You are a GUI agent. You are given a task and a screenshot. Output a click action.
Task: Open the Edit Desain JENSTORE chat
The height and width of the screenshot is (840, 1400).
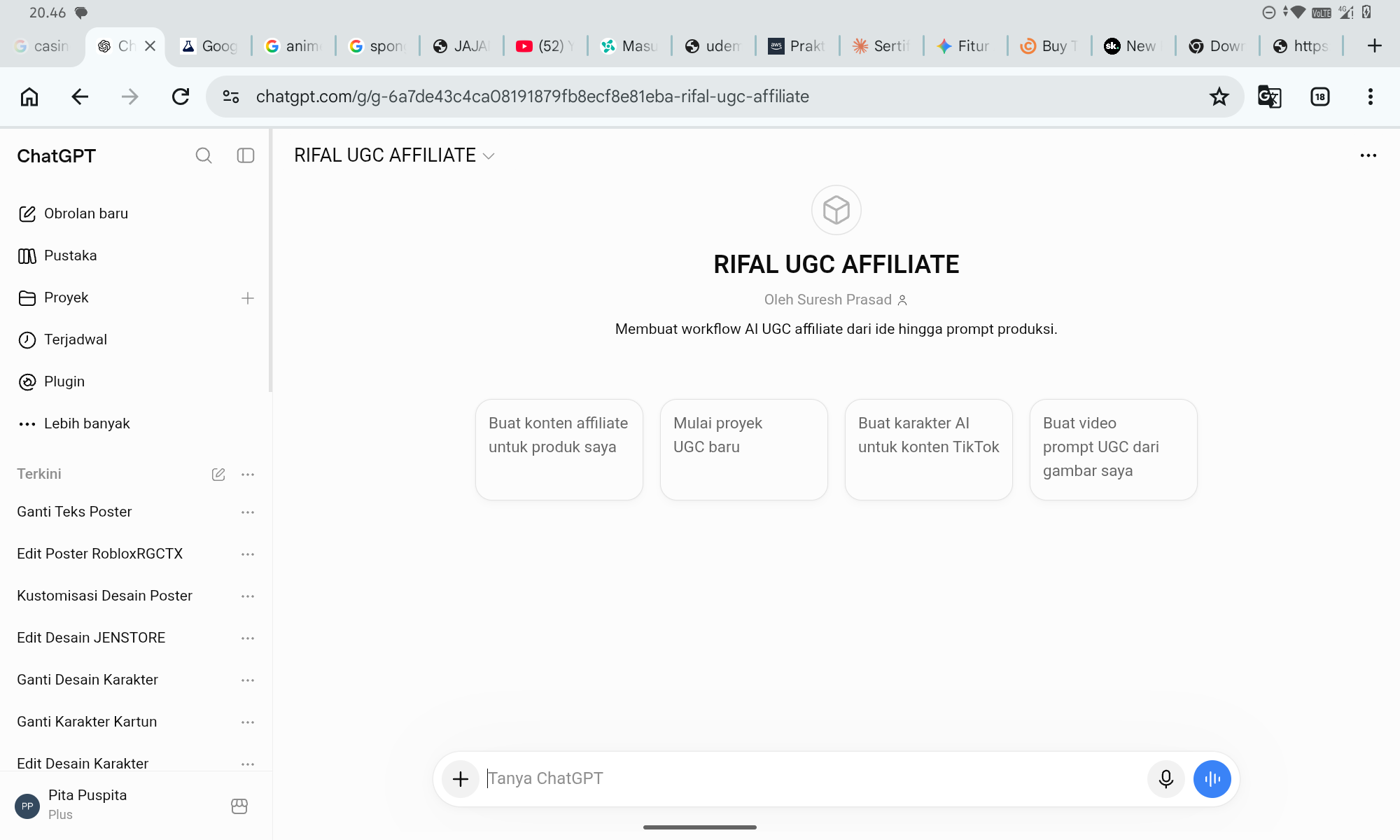[x=91, y=638]
